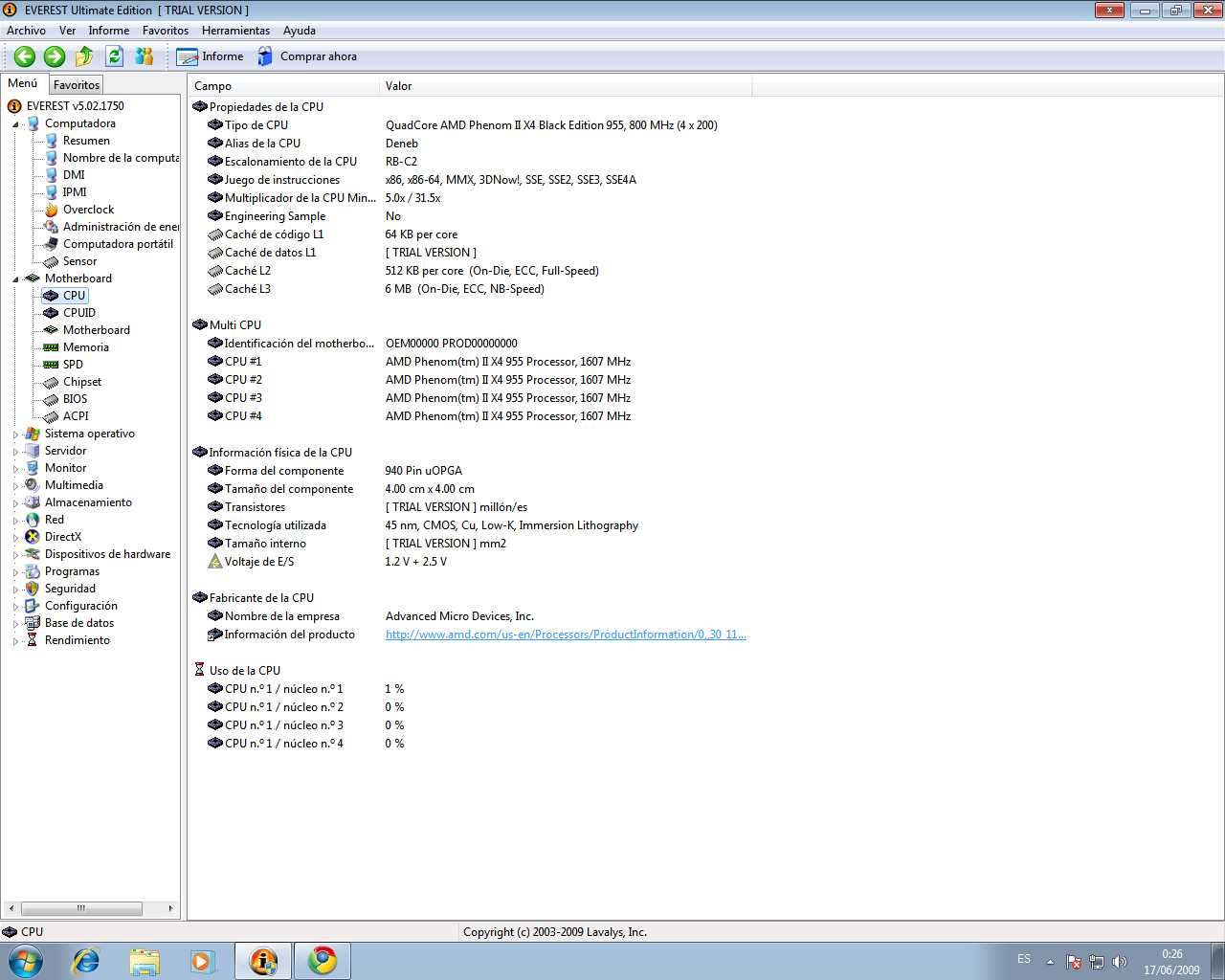Select the Overclock flame icon
The width and height of the screenshot is (1225, 980).
[52, 210]
